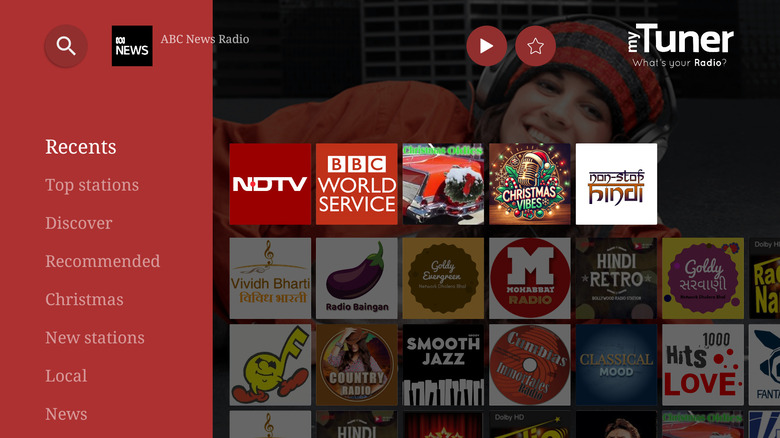Viewport: 780px width, 438px height.
Task: Play Christmas Oldies in recents row
Action: (443, 184)
